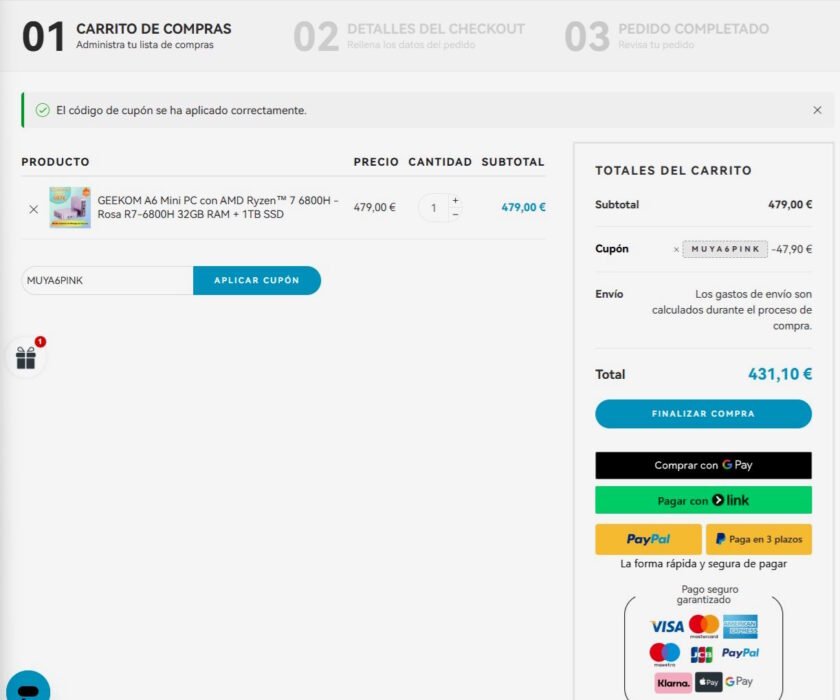Click the Visa card logo
Viewport: 840px width, 700px height.
pyautogui.click(x=667, y=626)
